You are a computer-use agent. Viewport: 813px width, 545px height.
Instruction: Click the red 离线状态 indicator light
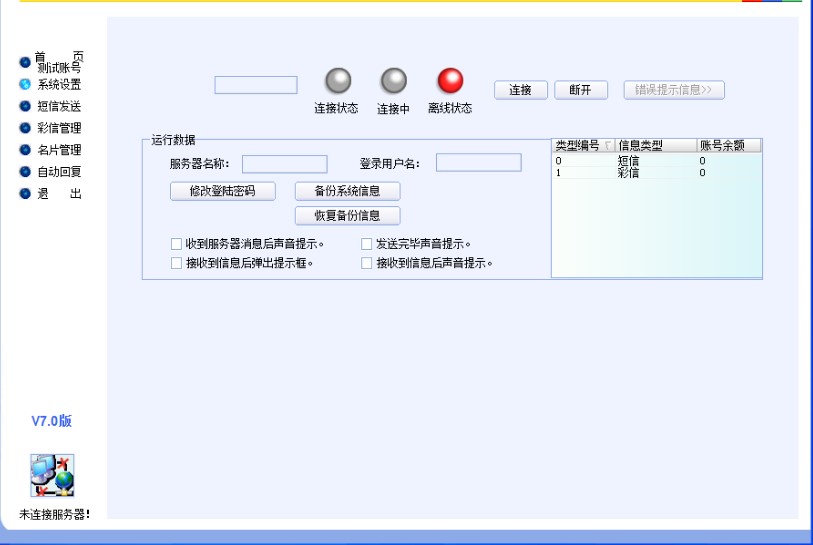point(450,80)
